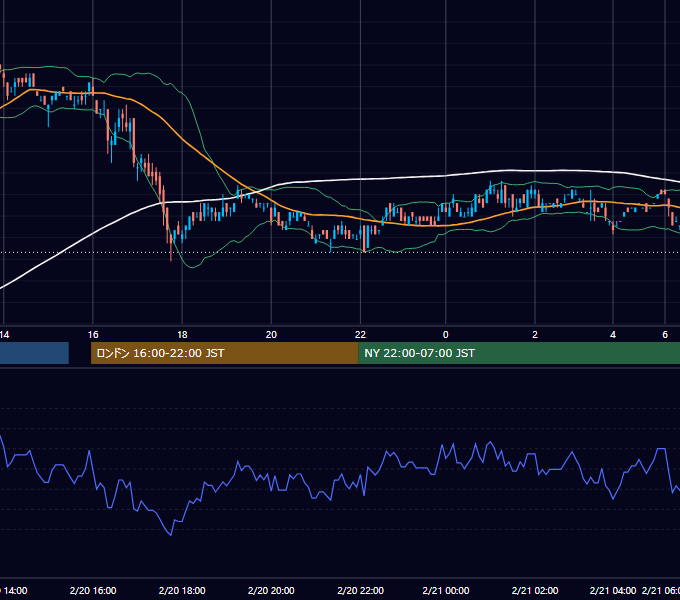The height and width of the screenshot is (600, 680).
Task: Click the 2/20 16:00 date label
Action: point(93,590)
